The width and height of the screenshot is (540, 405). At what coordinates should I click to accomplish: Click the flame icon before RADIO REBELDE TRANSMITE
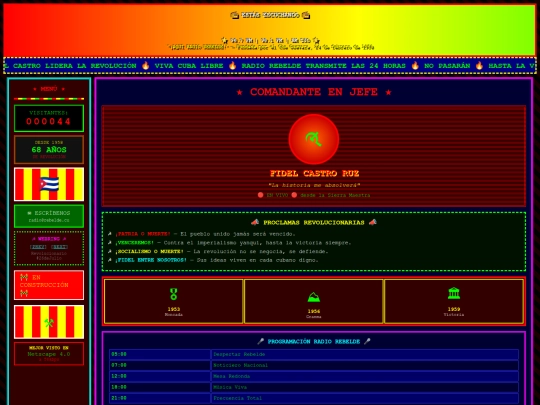[x=232, y=65]
